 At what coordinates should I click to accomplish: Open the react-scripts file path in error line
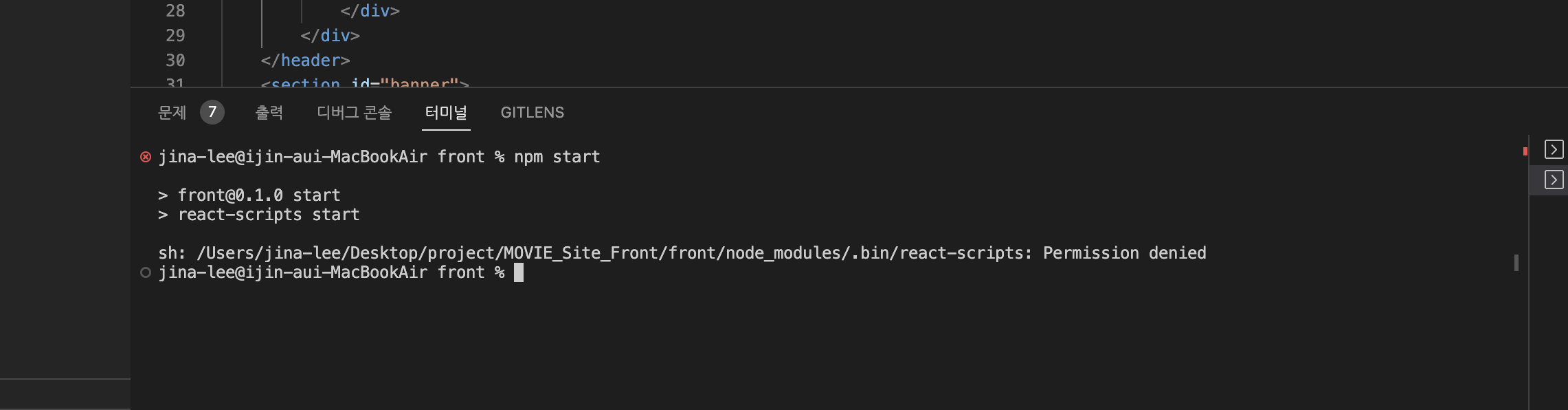[x=614, y=253]
